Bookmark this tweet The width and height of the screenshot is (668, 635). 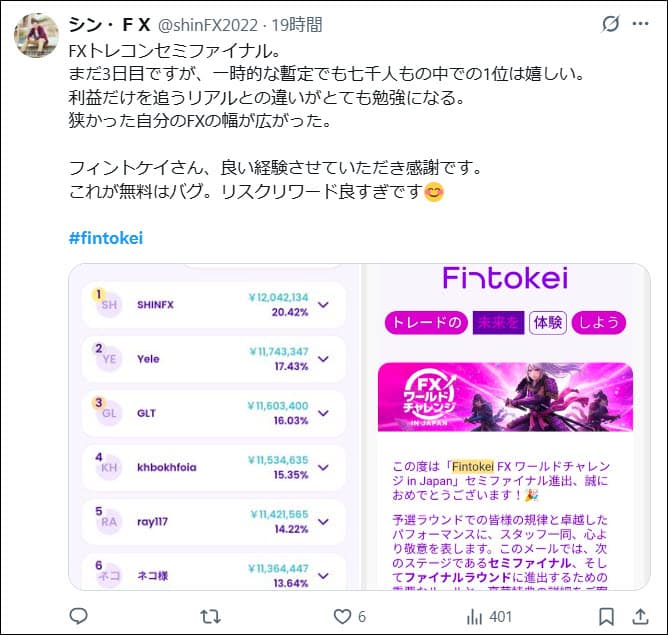click(x=606, y=616)
